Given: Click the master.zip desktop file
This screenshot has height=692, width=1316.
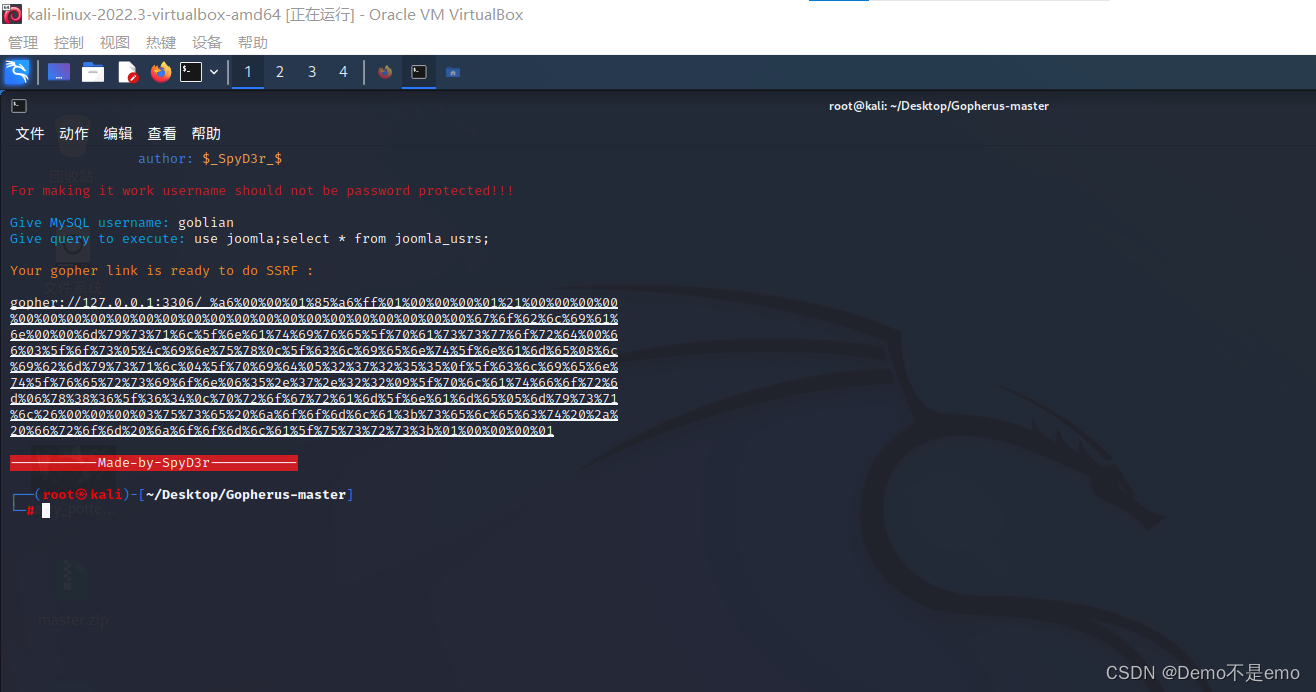Looking at the screenshot, I should pos(73,593).
